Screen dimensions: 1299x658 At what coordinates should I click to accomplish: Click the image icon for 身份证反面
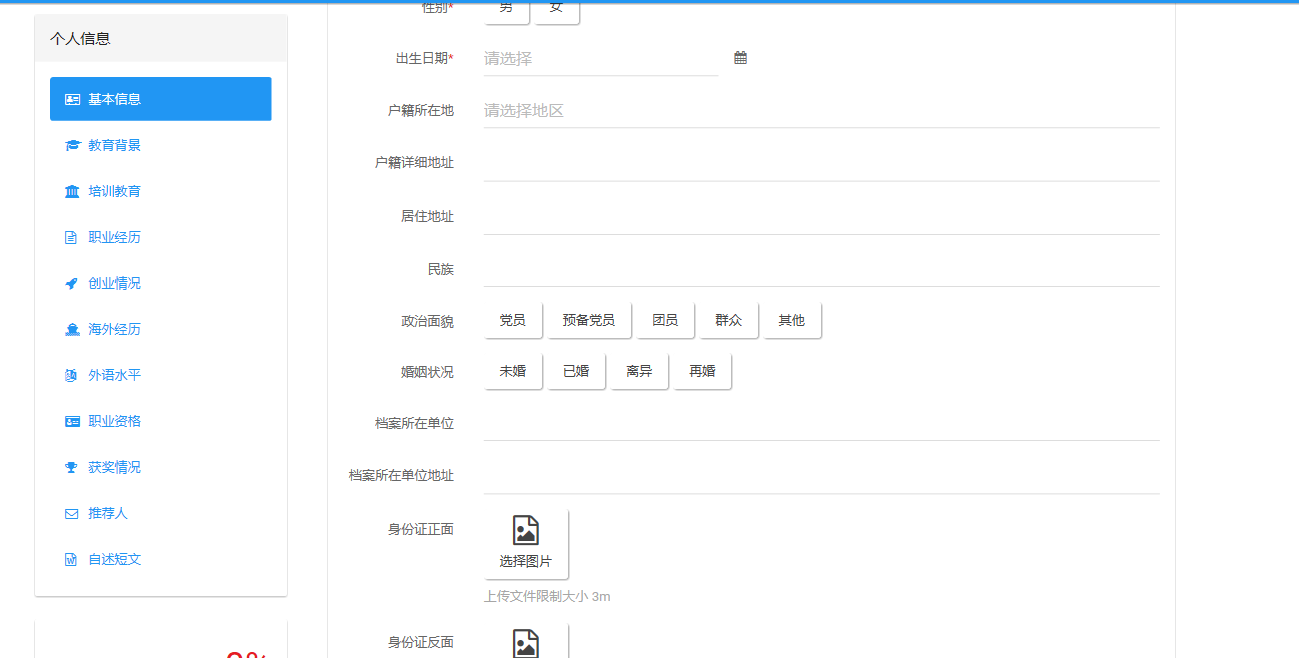[526, 643]
